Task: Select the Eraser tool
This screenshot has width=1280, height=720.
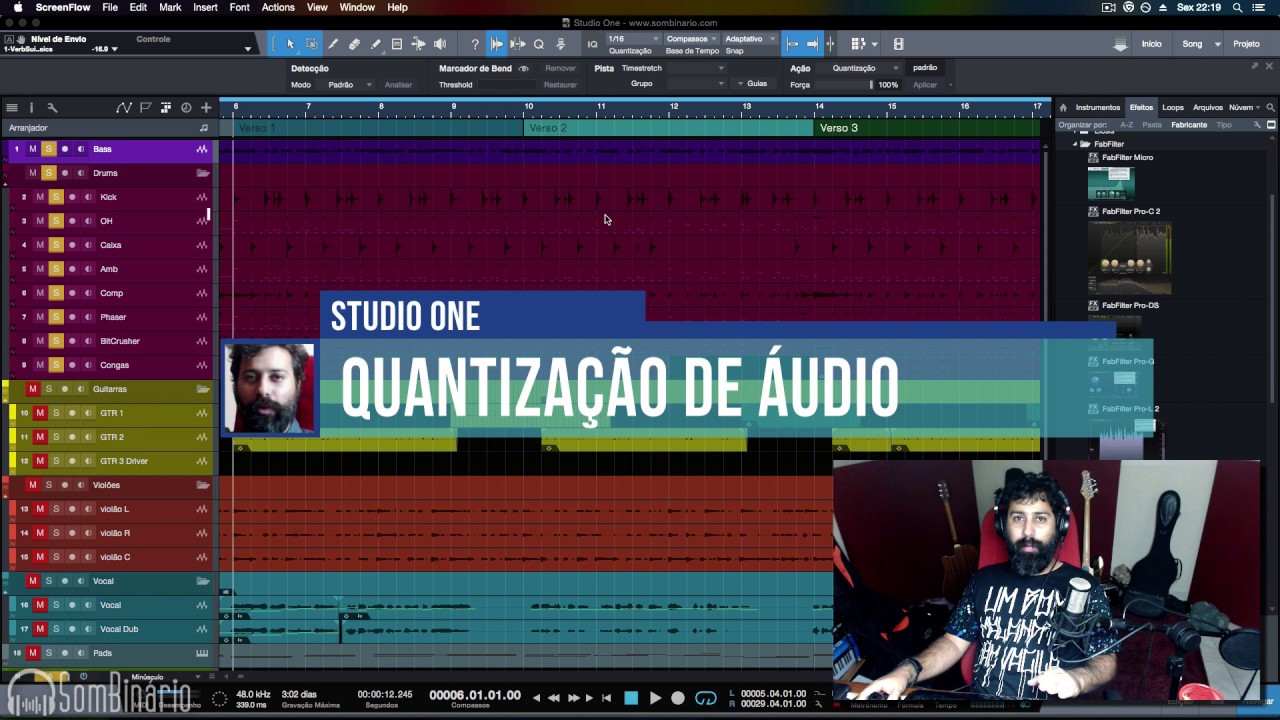Action: coord(354,44)
